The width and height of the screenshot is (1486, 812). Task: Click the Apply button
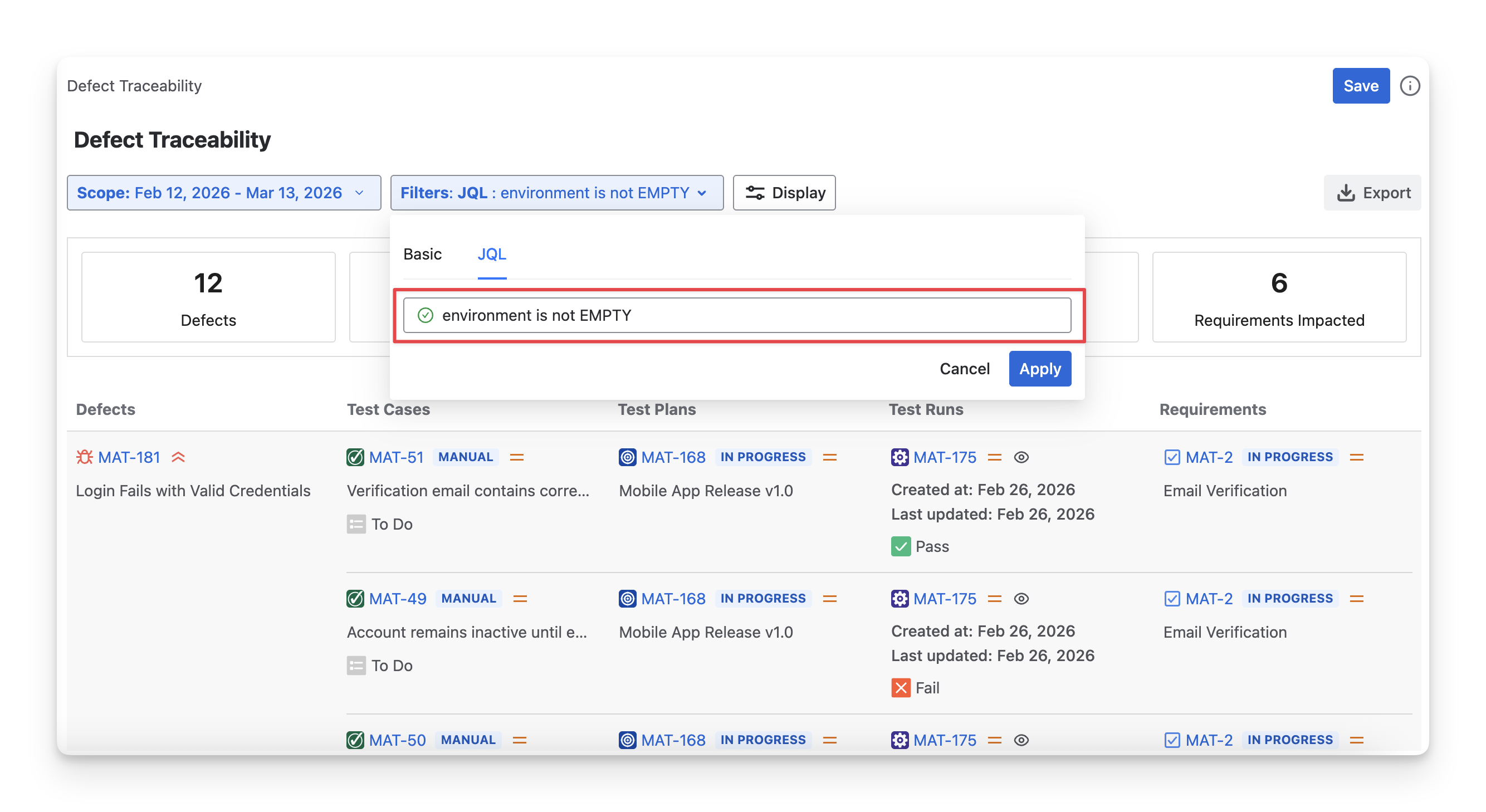(1039, 369)
